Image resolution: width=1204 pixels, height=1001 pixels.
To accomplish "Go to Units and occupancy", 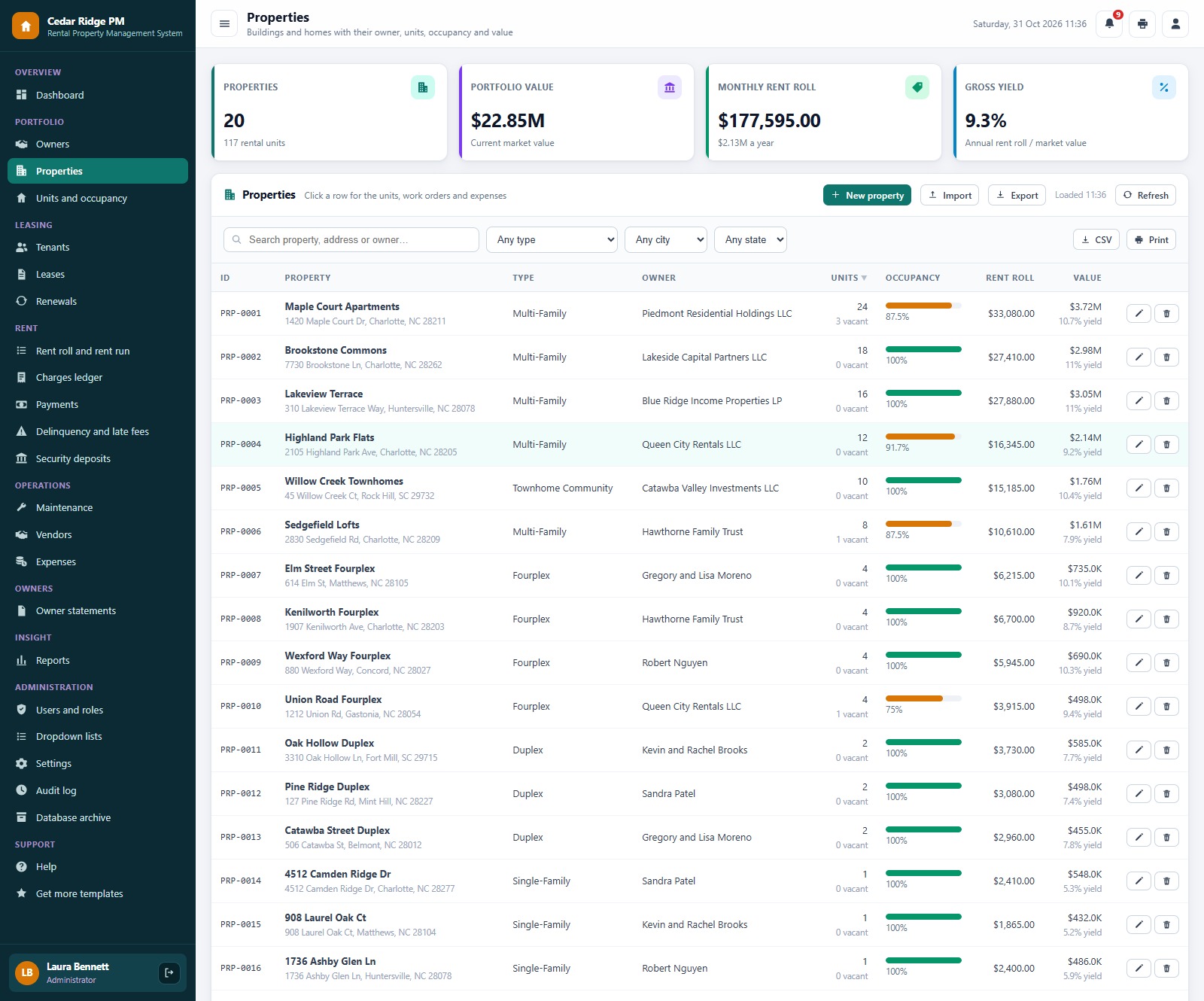I will [x=98, y=198].
